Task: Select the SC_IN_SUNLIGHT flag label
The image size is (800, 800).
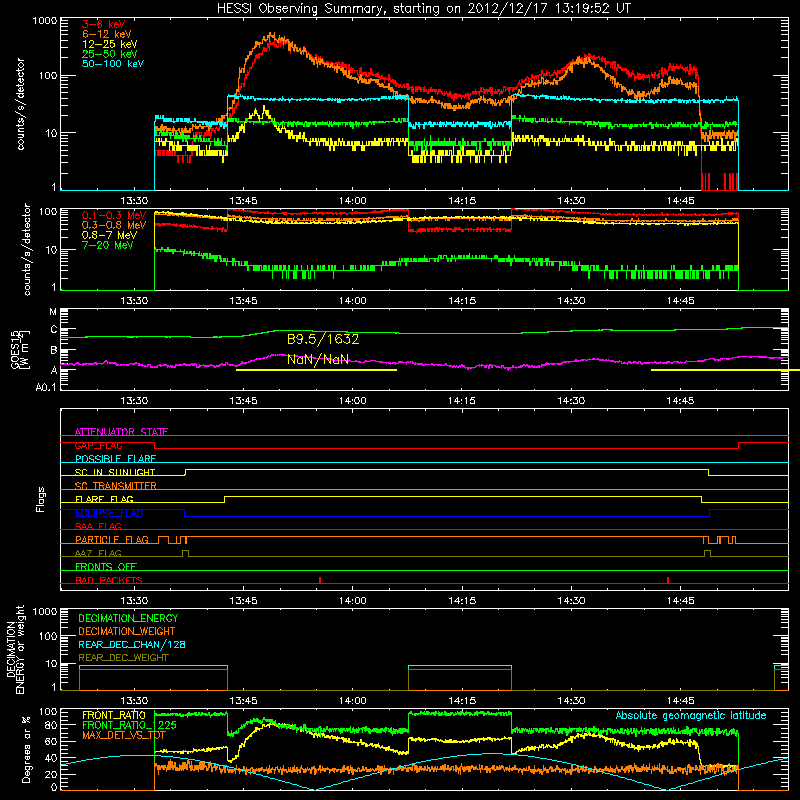Action: coord(115,472)
